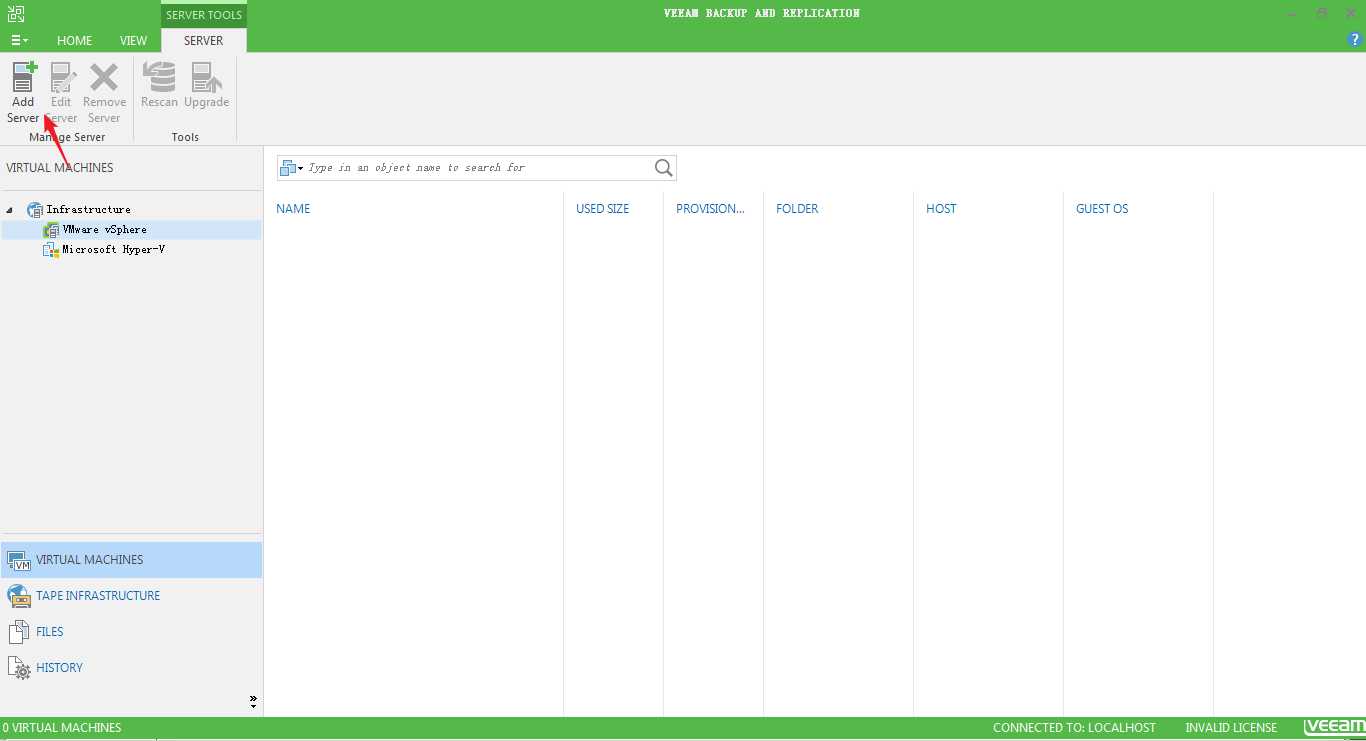Collapse the Infrastructure tree node
This screenshot has height=741, width=1366.
click(x=10, y=210)
